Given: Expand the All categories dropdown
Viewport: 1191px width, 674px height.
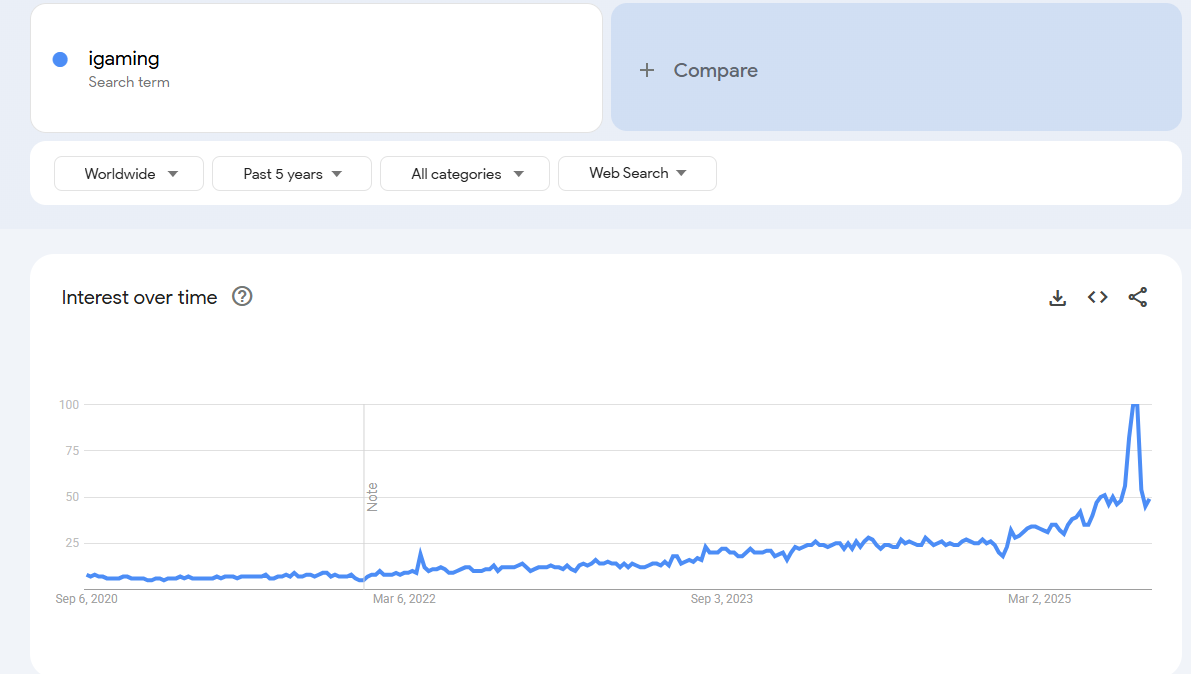Looking at the screenshot, I should point(465,174).
